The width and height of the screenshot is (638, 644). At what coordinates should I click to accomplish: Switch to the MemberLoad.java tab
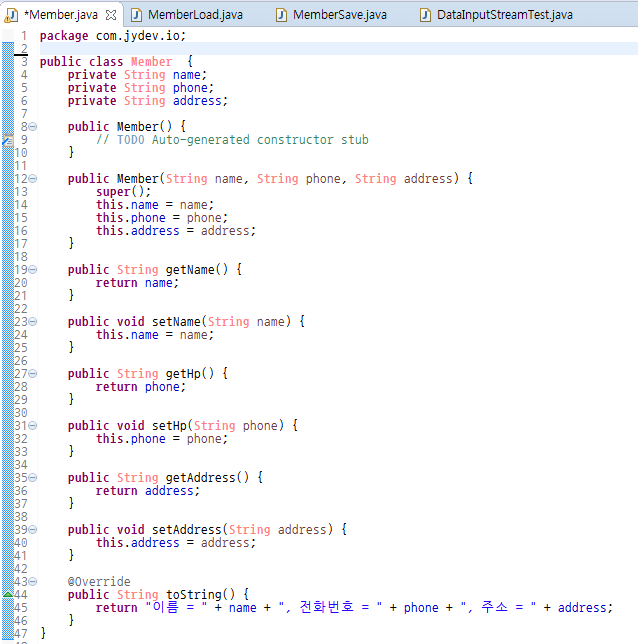(195, 15)
